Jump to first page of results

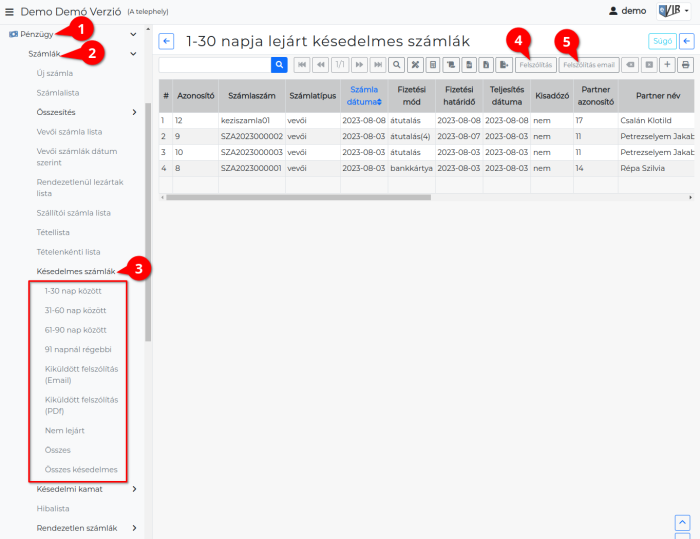301,64
